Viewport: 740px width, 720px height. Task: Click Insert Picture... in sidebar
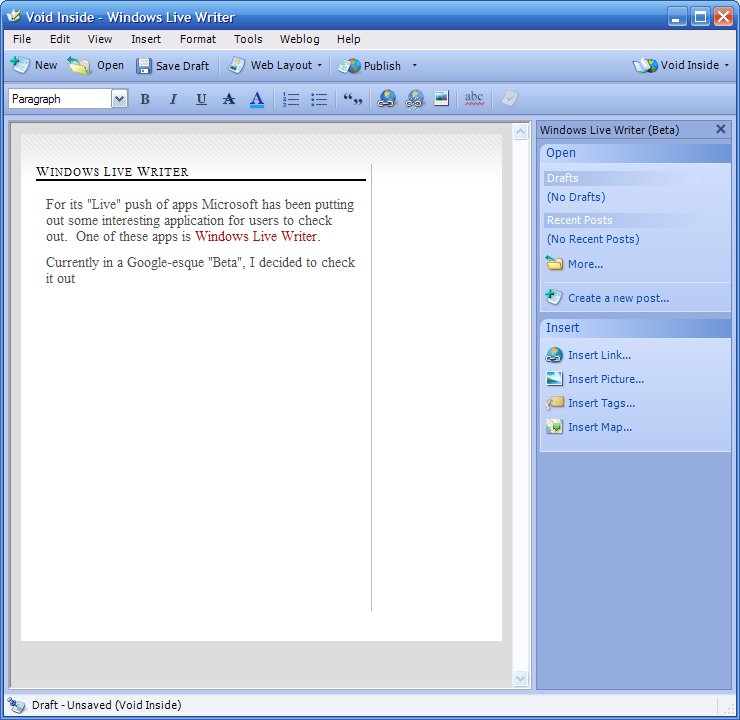606,379
